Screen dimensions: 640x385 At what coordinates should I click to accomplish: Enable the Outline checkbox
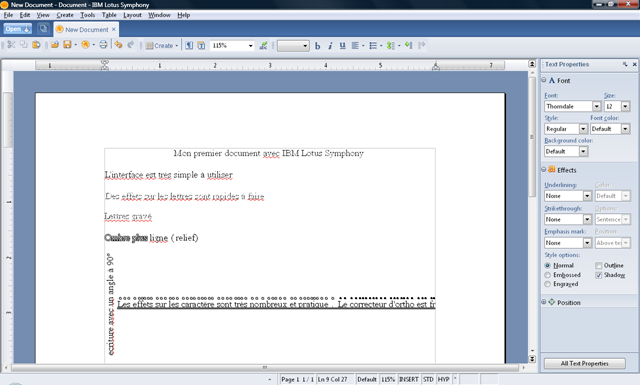click(x=598, y=265)
